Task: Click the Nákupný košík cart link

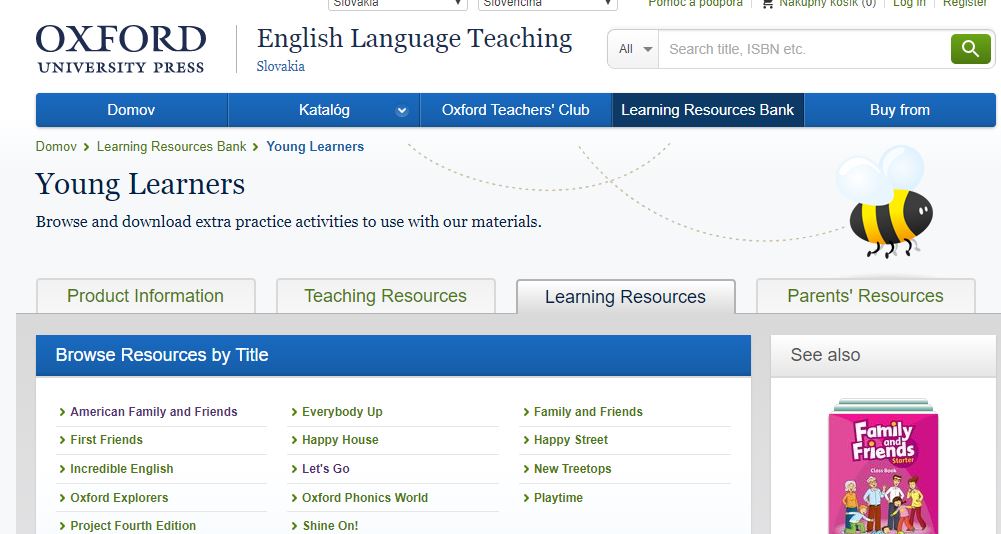Action: pyautogui.click(x=827, y=3)
